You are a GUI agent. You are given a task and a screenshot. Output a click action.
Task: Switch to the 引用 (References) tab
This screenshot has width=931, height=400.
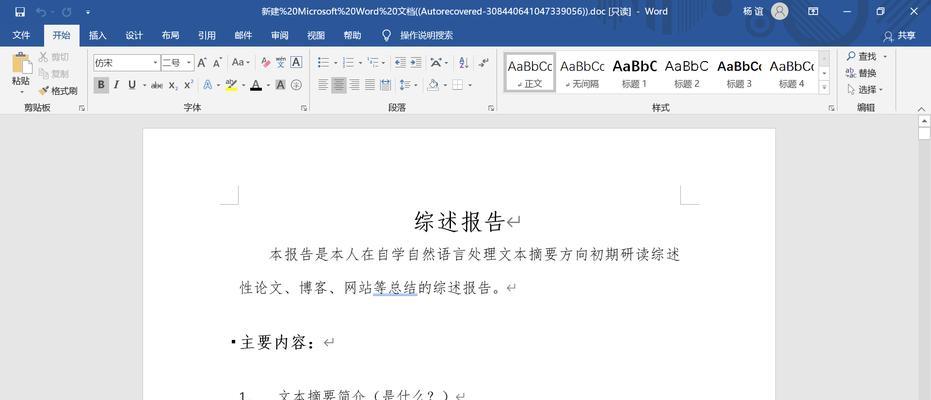point(207,35)
